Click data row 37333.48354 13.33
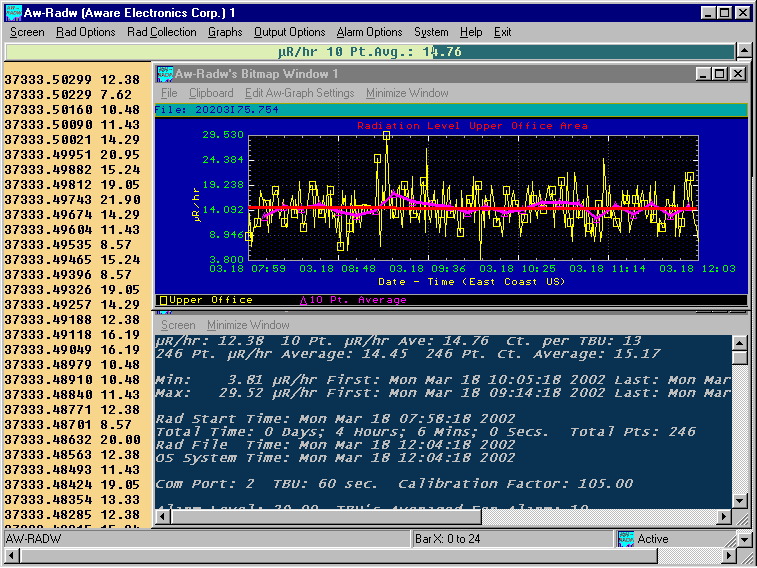 point(72,499)
